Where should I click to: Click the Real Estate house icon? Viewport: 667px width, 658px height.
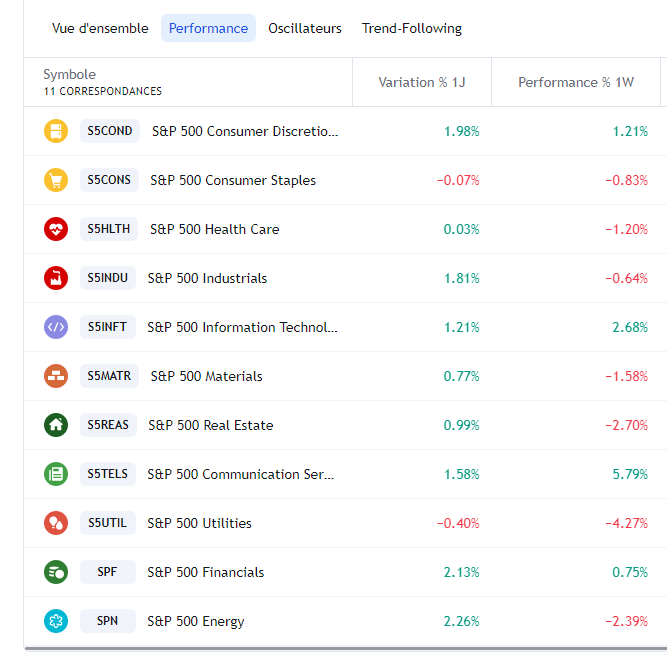point(56,425)
